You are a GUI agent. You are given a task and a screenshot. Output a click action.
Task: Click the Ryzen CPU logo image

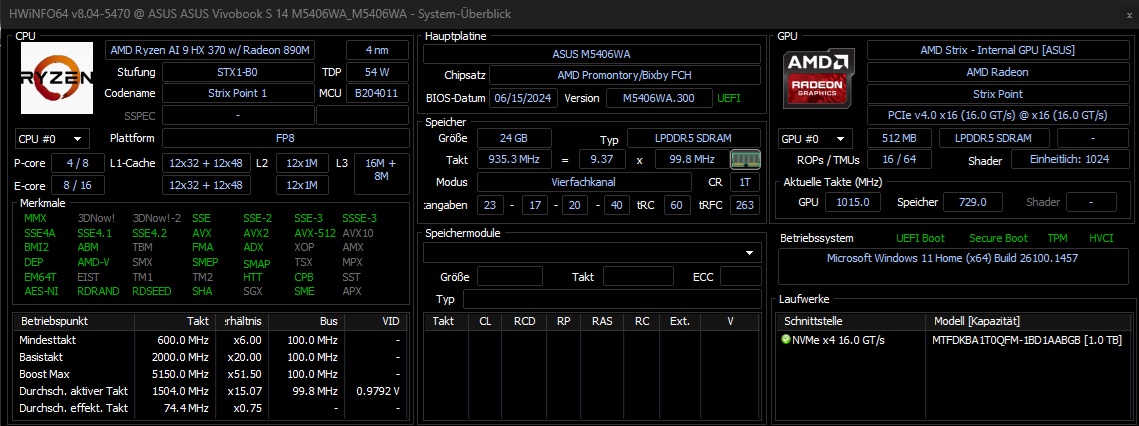coord(57,78)
